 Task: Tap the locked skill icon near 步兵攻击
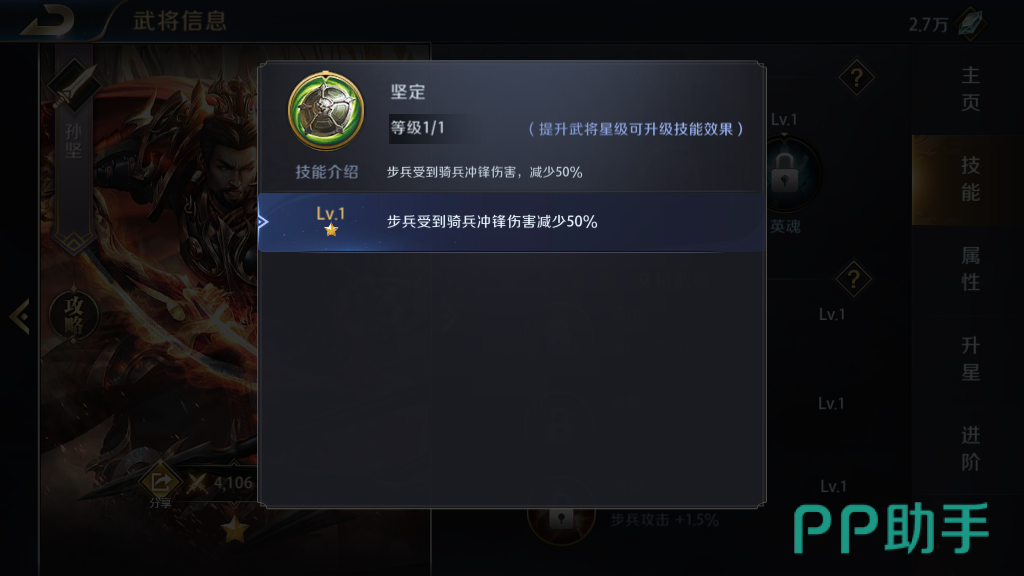pyautogui.click(x=561, y=518)
